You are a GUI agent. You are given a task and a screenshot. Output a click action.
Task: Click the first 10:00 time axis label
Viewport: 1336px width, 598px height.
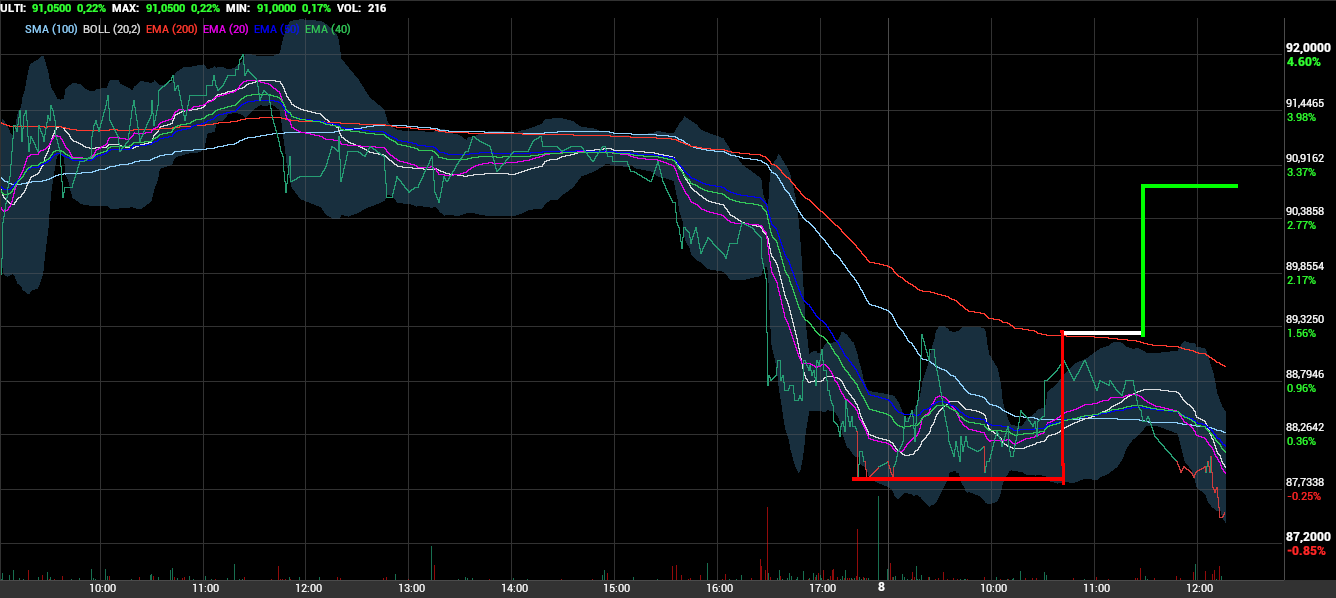click(103, 588)
